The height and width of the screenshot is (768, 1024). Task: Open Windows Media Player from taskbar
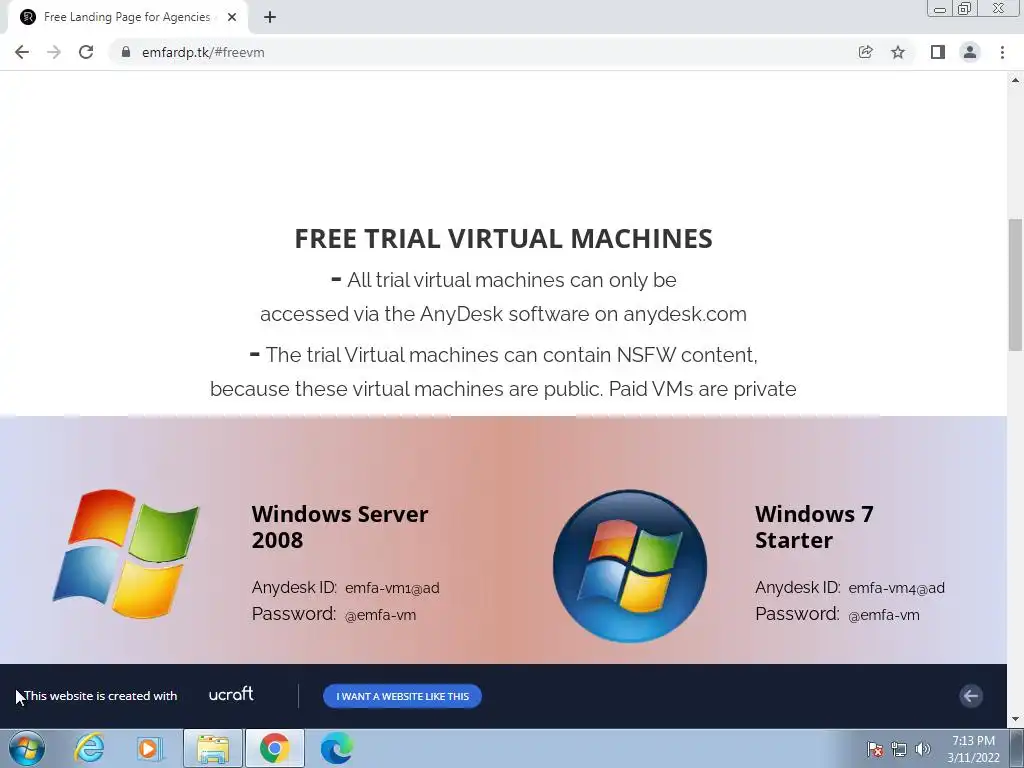(x=150, y=748)
